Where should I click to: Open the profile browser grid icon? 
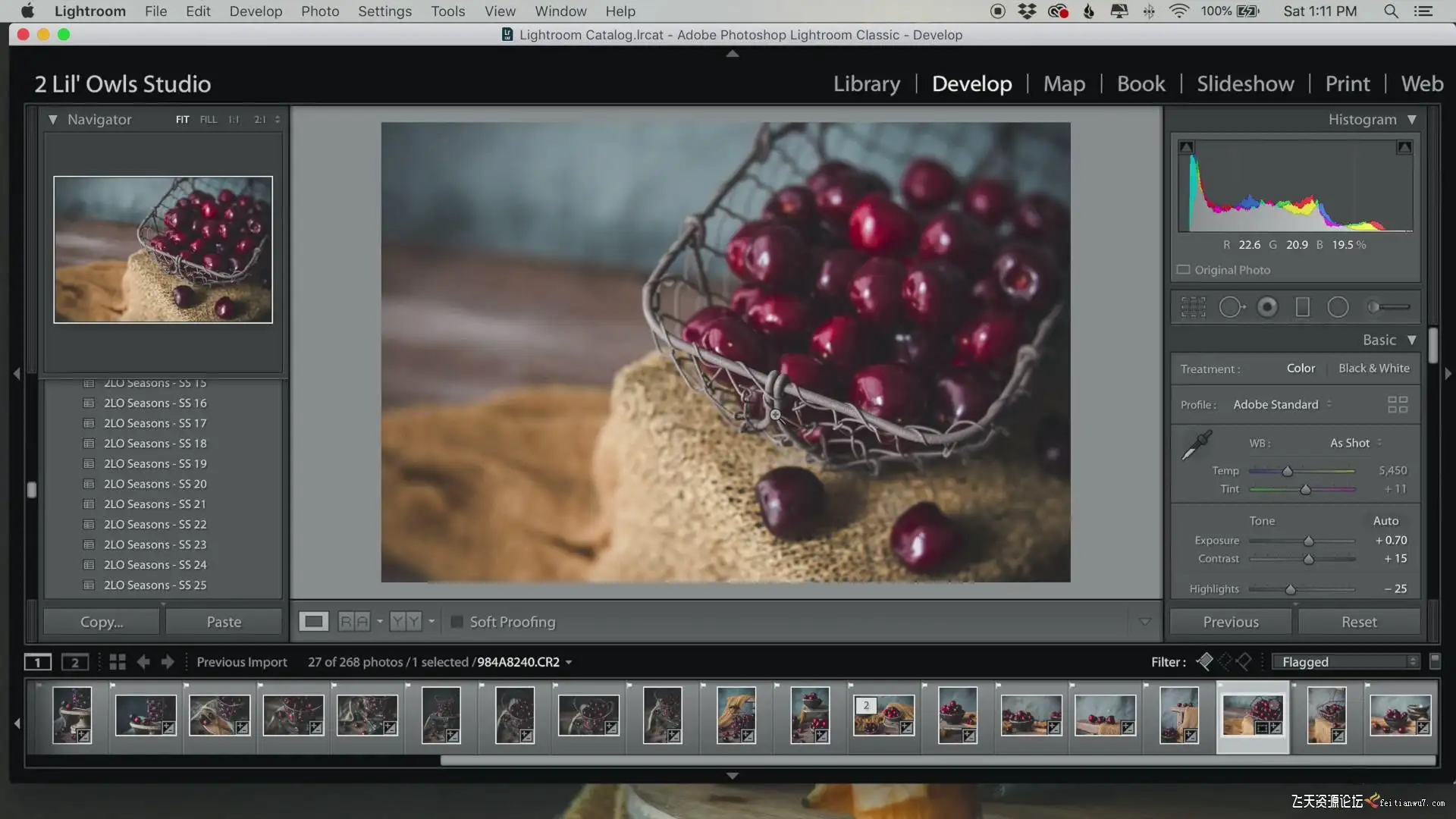pos(1397,404)
